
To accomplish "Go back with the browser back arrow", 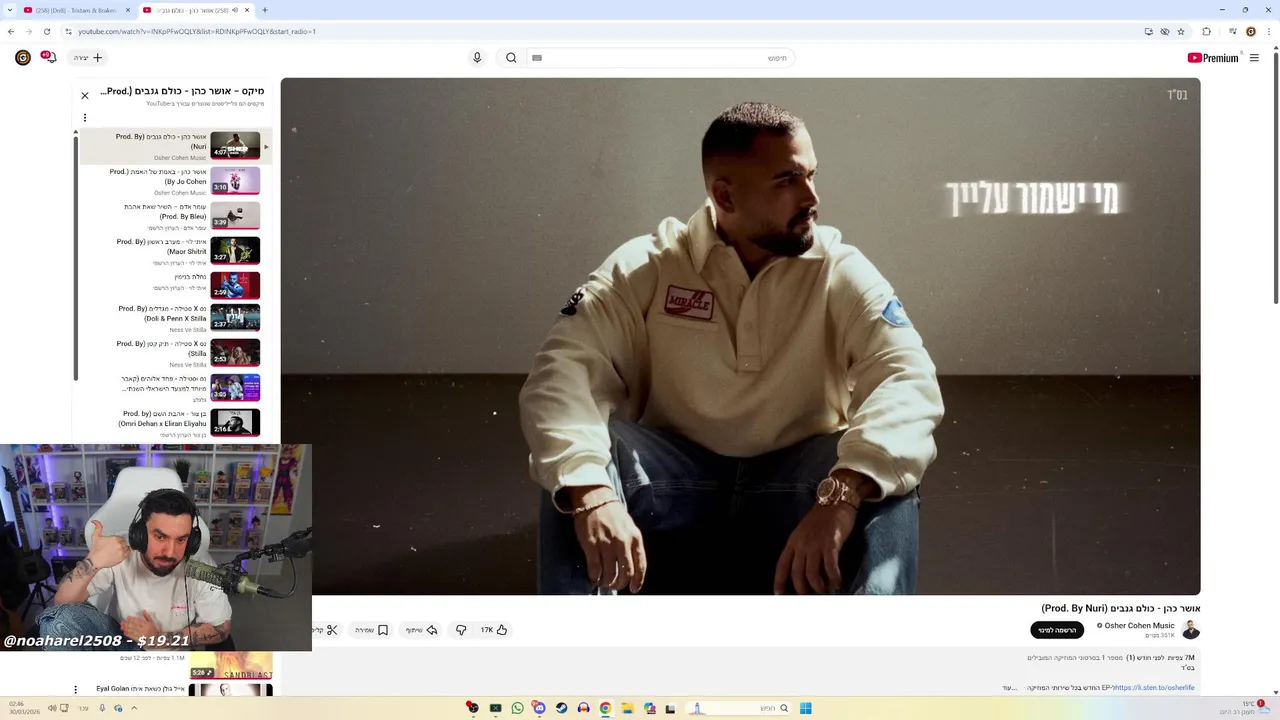I will [11, 31].
